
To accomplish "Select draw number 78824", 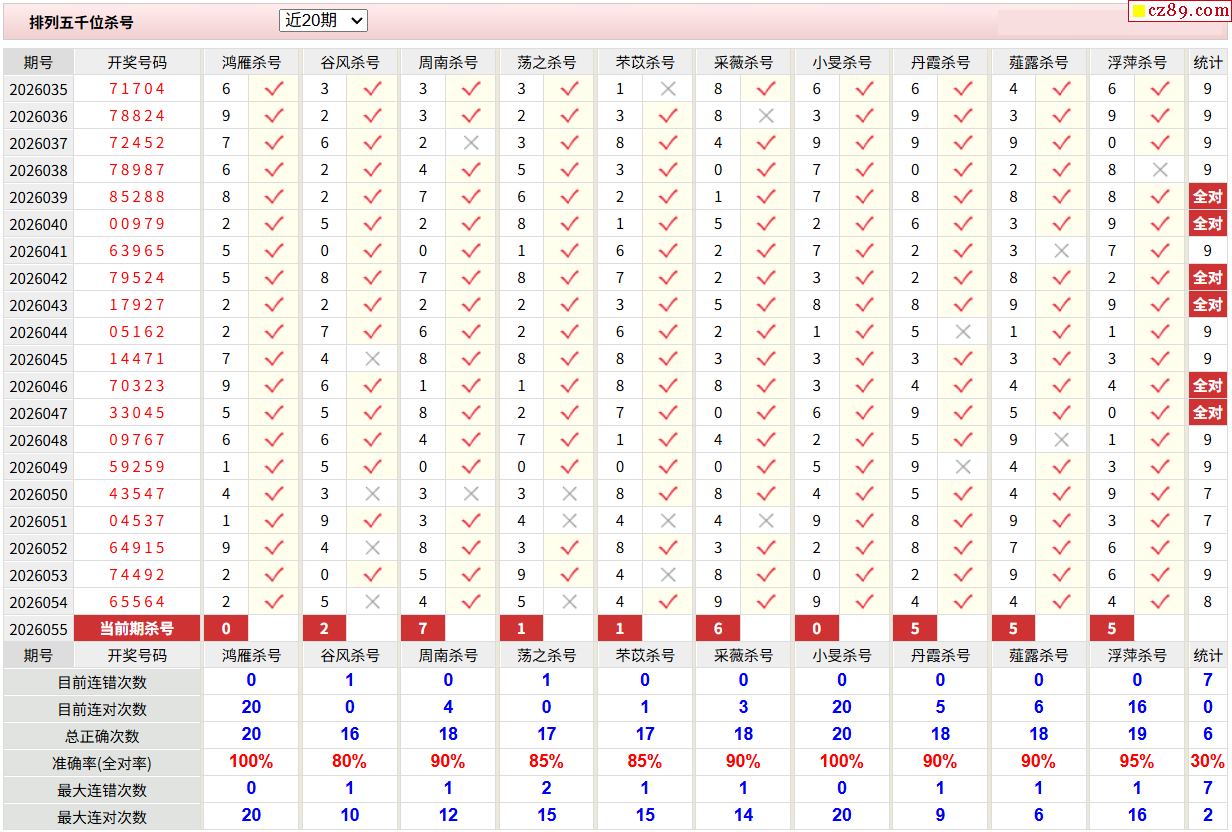I will (137, 116).
